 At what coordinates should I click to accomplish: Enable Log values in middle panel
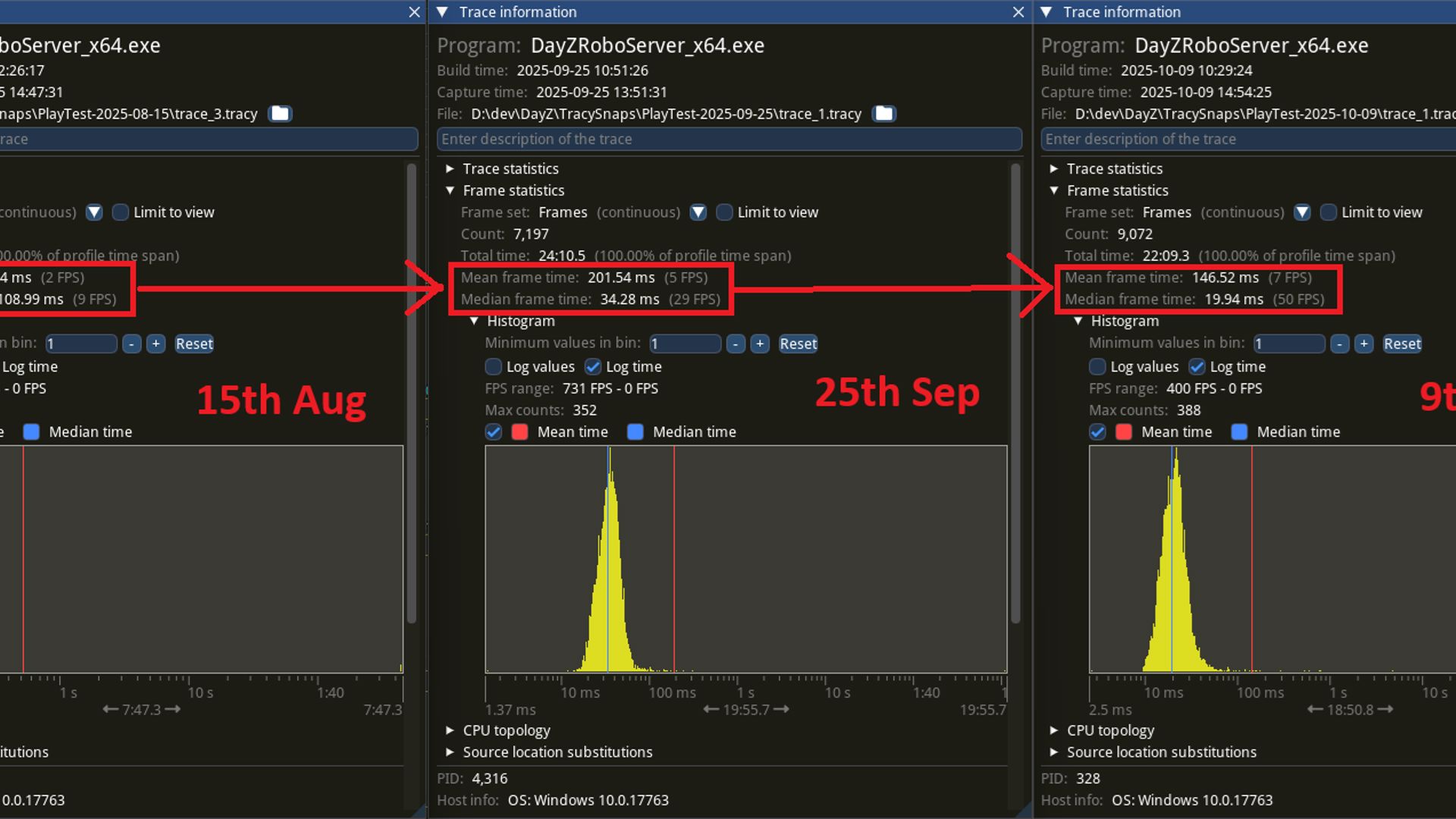click(493, 367)
